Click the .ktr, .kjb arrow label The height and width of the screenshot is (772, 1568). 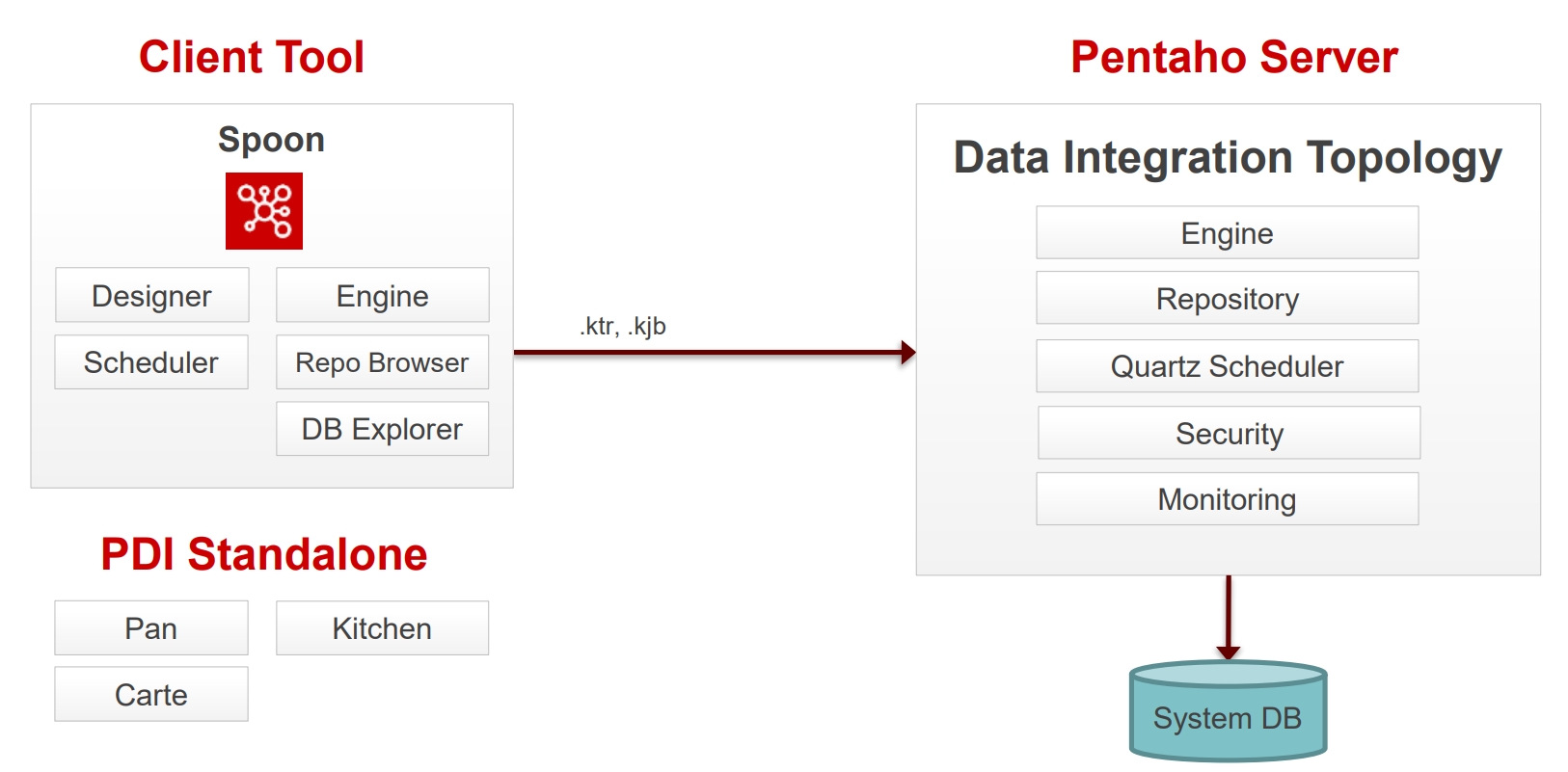[623, 326]
